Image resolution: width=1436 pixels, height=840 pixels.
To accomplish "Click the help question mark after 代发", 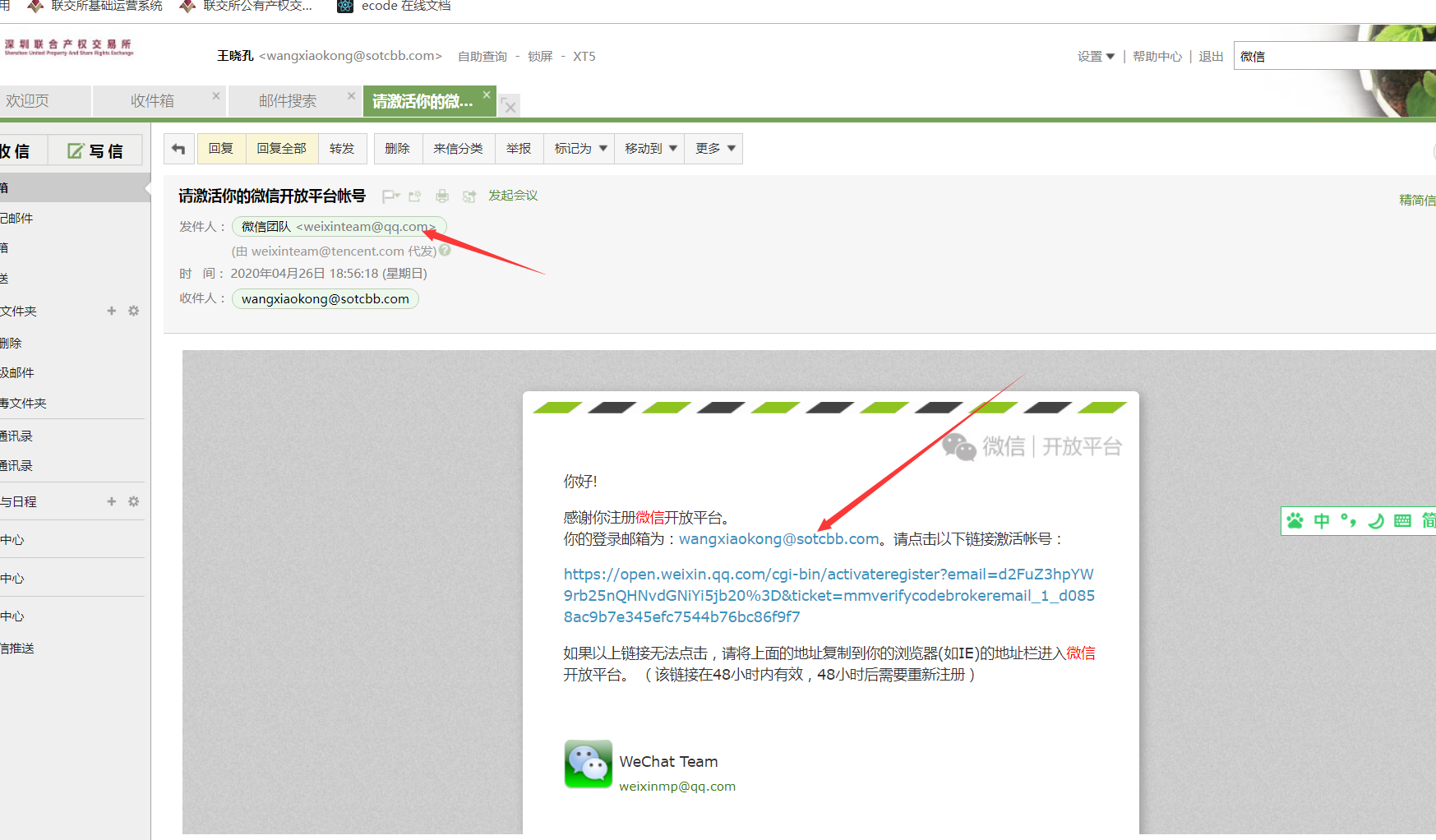I will pyautogui.click(x=445, y=251).
